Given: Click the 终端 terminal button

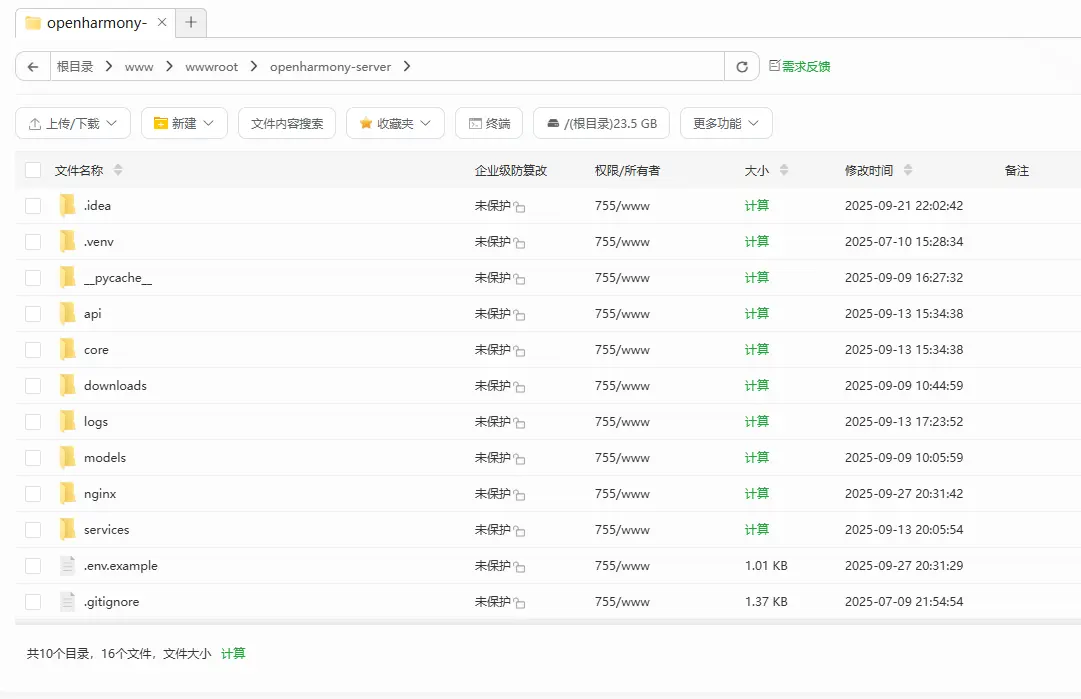Looking at the screenshot, I should [x=488, y=124].
